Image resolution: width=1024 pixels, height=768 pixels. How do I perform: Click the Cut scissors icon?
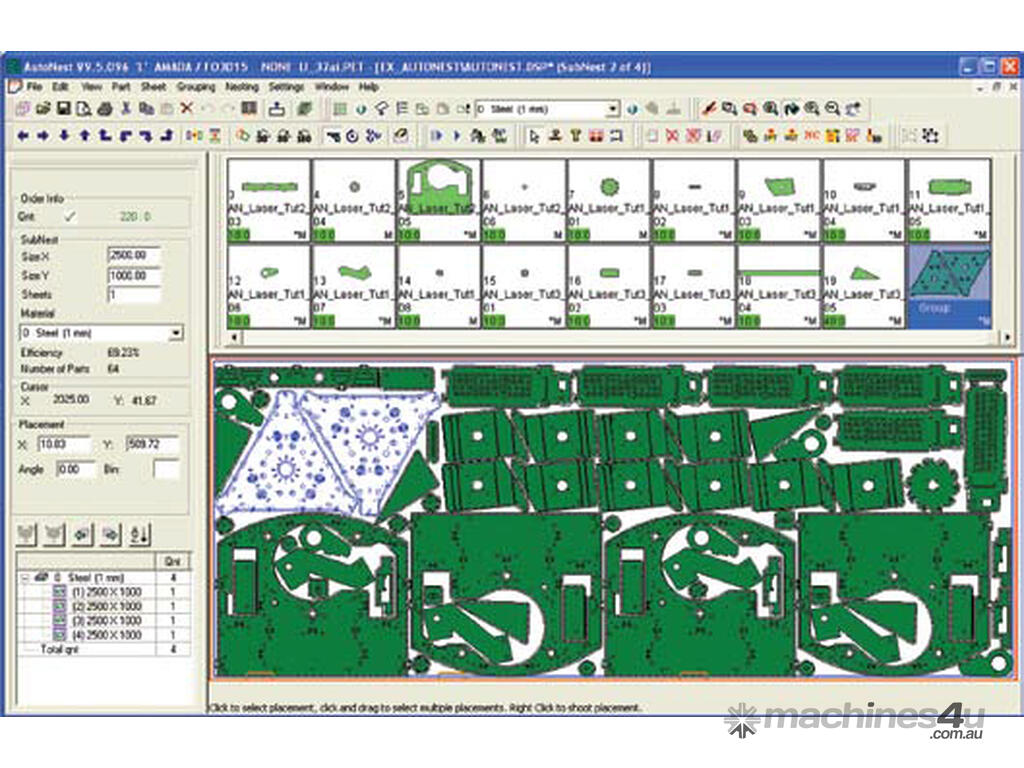tap(126, 109)
